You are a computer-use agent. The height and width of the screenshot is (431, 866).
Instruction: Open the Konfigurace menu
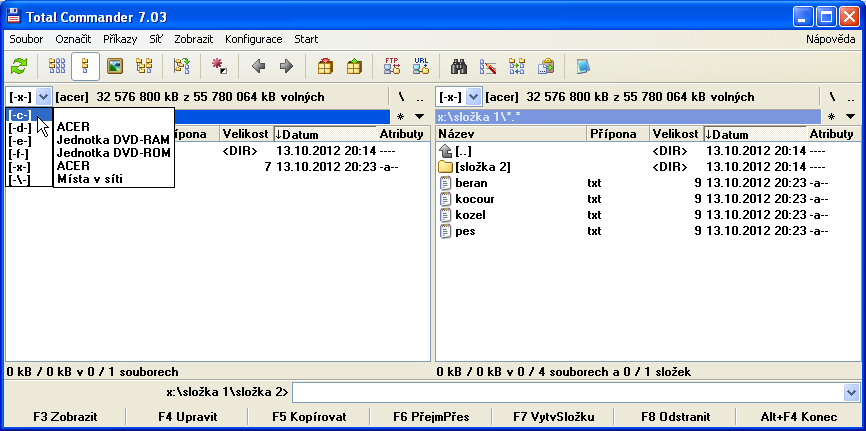[x=254, y=39]
